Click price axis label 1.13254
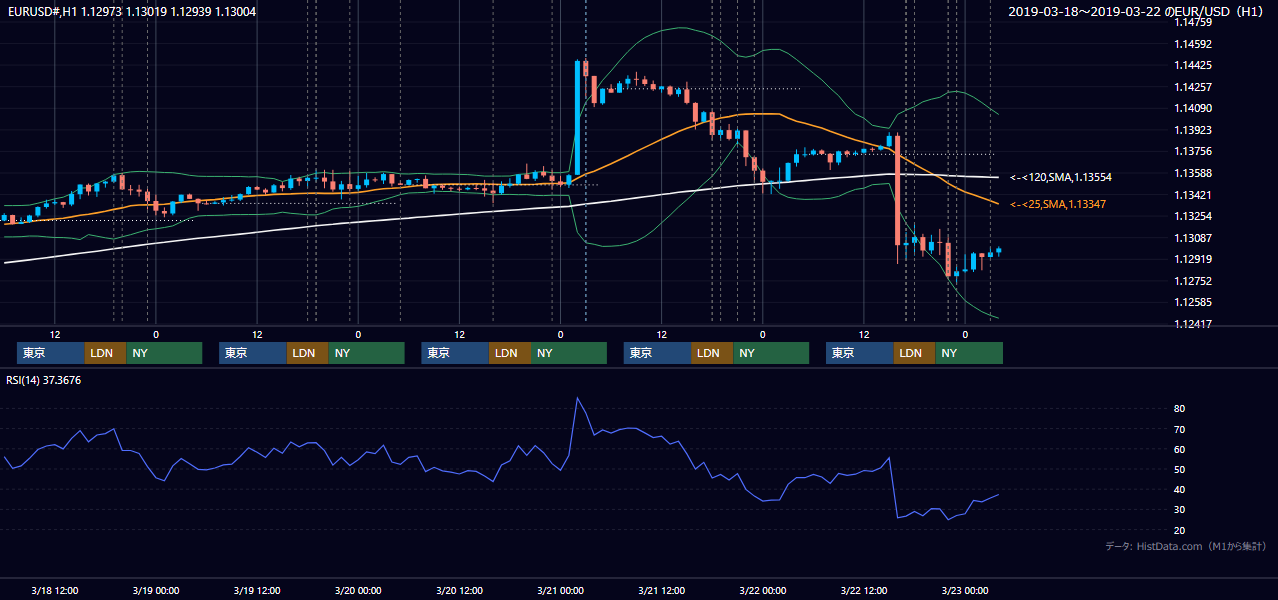The height and width of the screenshot is (600, 1278). (1192, 216)
